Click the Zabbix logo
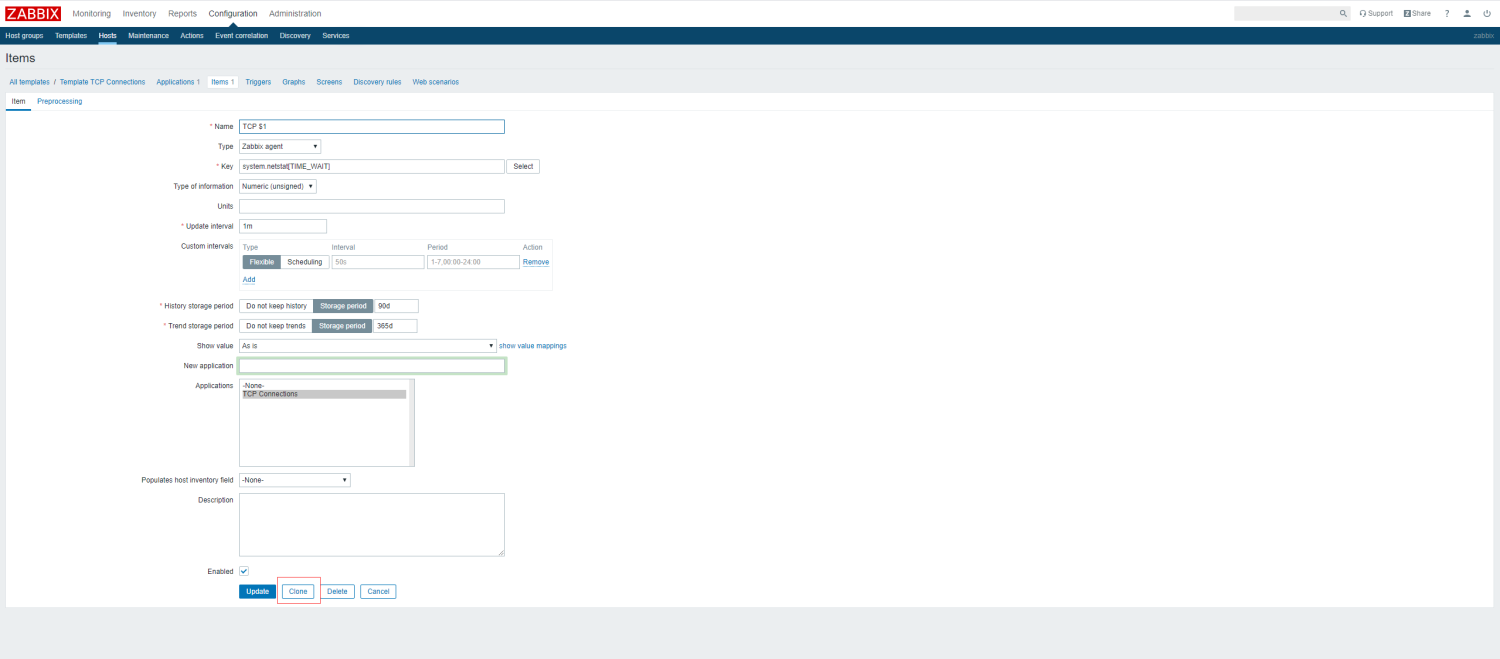Image resolution: width=1500 pixels, height=659 pixels. click(x=33, y=13)
